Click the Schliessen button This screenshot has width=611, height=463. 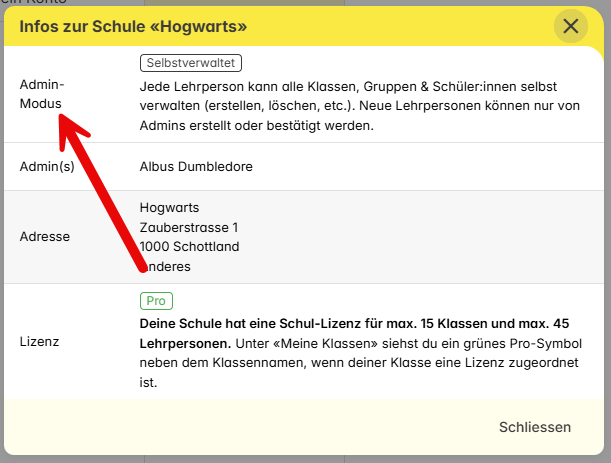[535, 427]
